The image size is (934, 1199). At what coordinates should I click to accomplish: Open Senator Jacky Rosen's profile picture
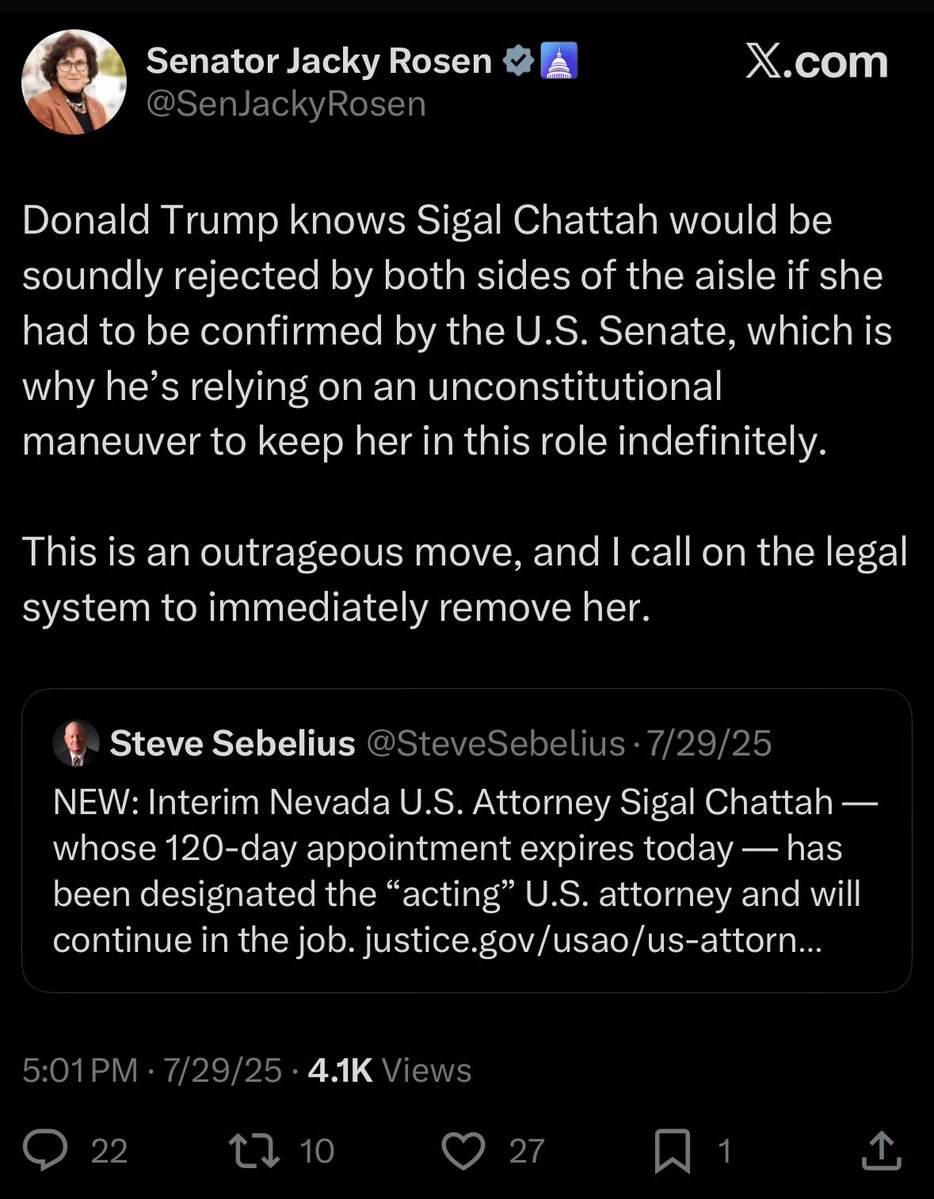point(74,82)
